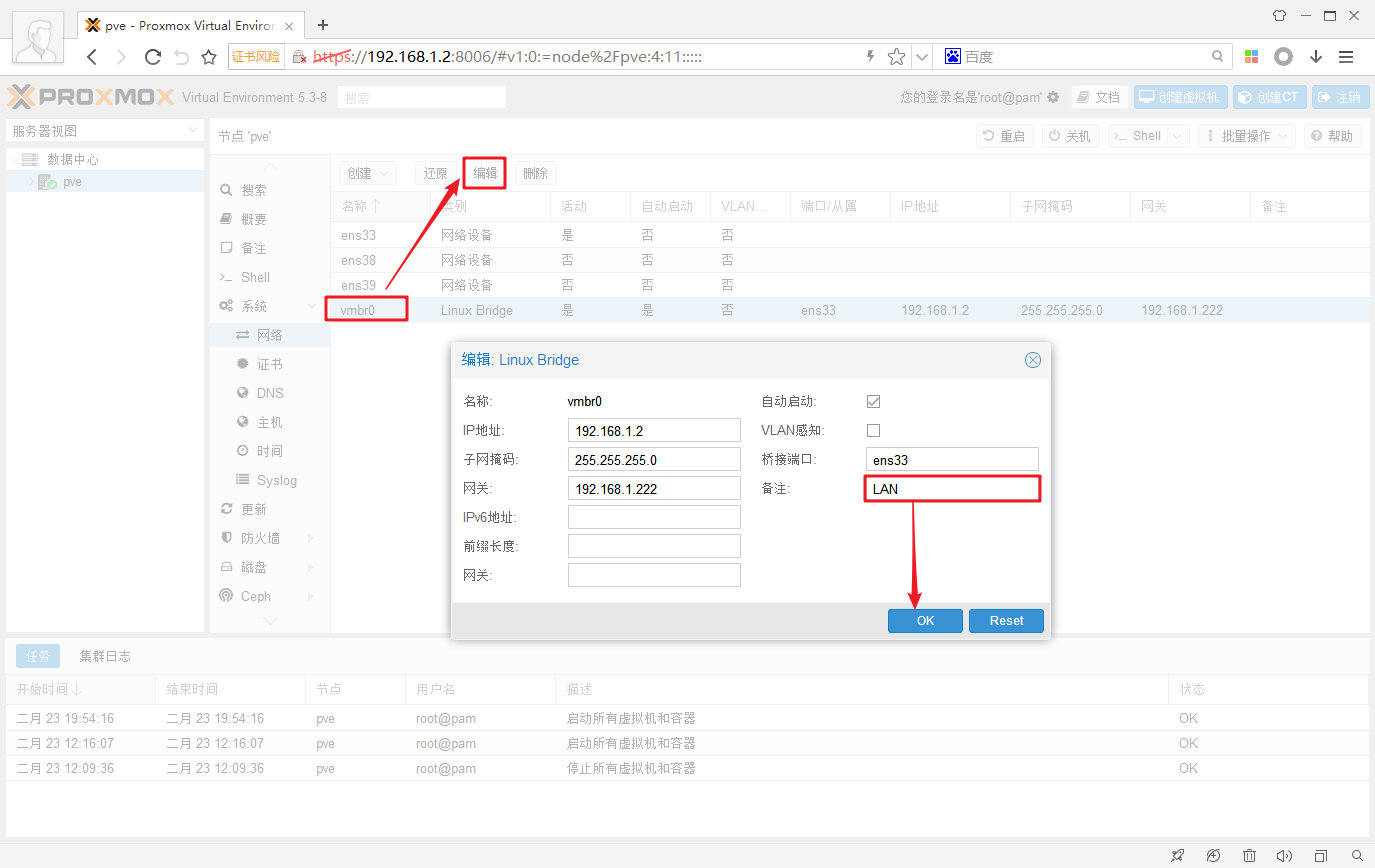Screen dimensions: 1375x868
Task: Click 删除 remove button
Action: pyautogui.click(x=535, y=173)
